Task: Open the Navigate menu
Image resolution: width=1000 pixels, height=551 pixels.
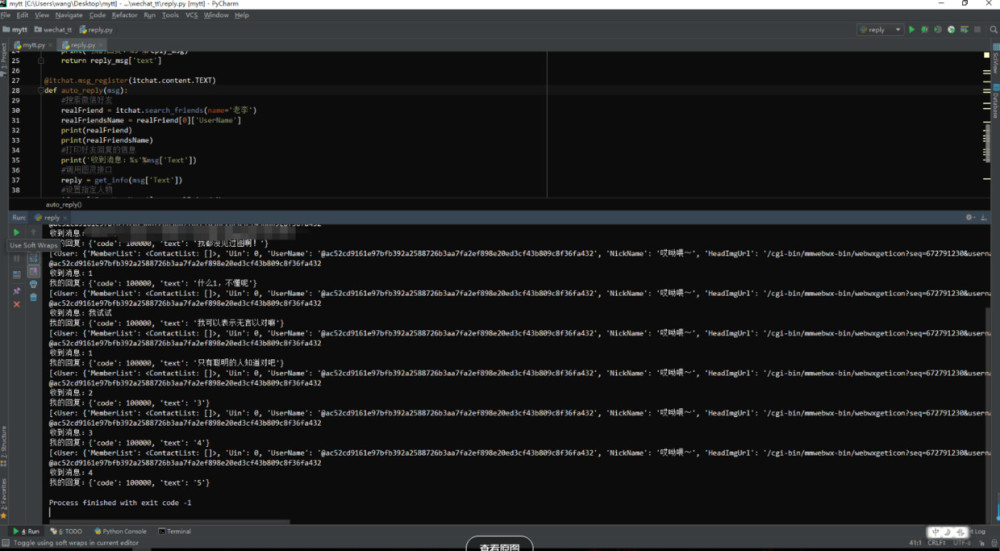Action: [x=69, y=15]
